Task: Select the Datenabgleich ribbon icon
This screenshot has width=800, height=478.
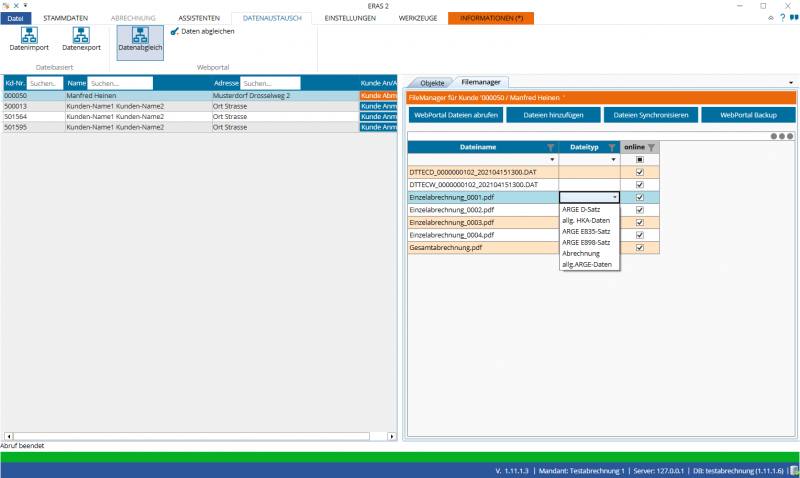Action: (x=140, y=42)
